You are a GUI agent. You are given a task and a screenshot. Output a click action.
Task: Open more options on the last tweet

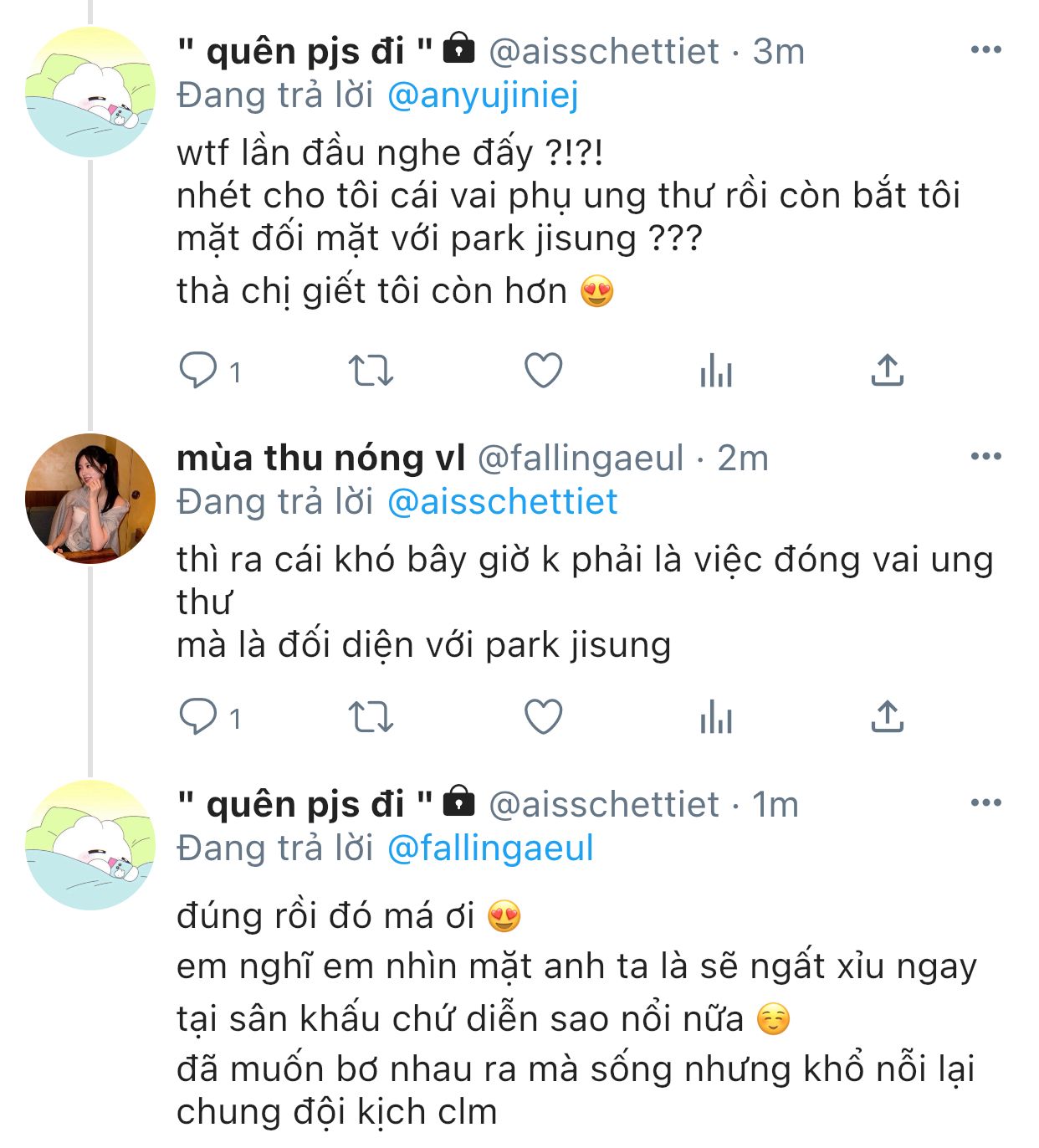[x=986, y=803]
